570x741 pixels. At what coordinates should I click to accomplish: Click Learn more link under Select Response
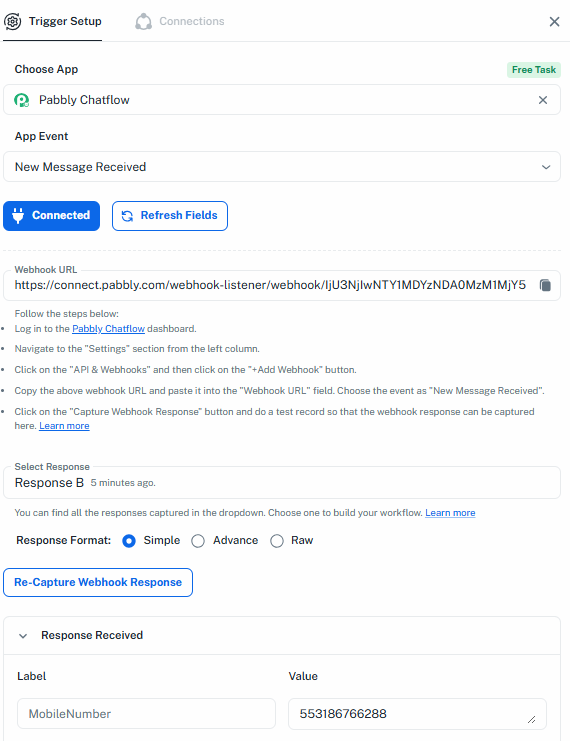pyautogui.click(x=450, y=513)
